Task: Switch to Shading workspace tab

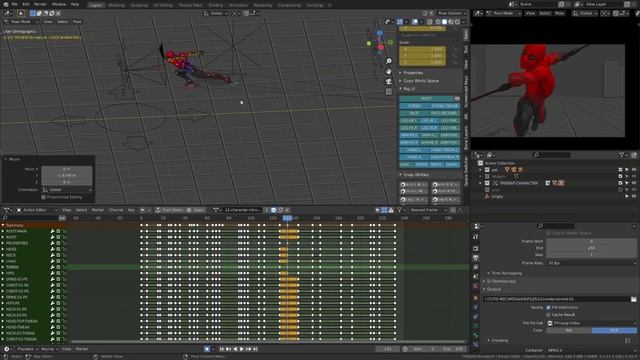Action: point(215,5)
